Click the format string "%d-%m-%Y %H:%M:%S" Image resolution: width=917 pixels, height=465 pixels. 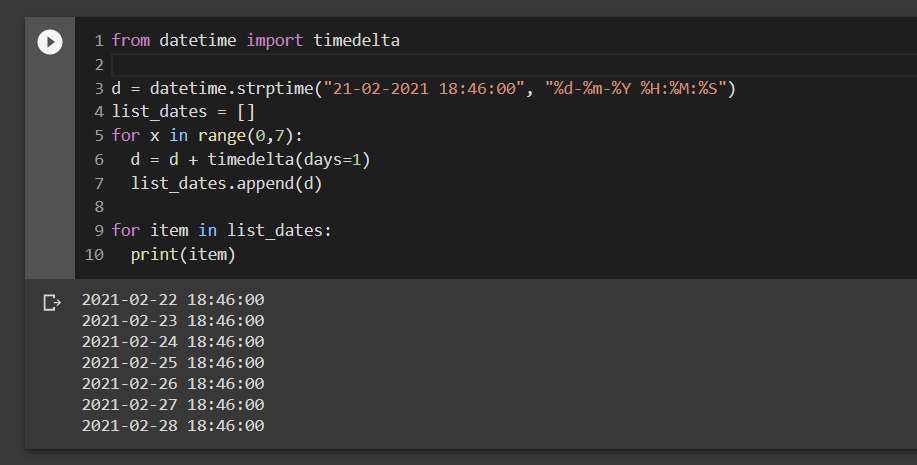point(636,88)
